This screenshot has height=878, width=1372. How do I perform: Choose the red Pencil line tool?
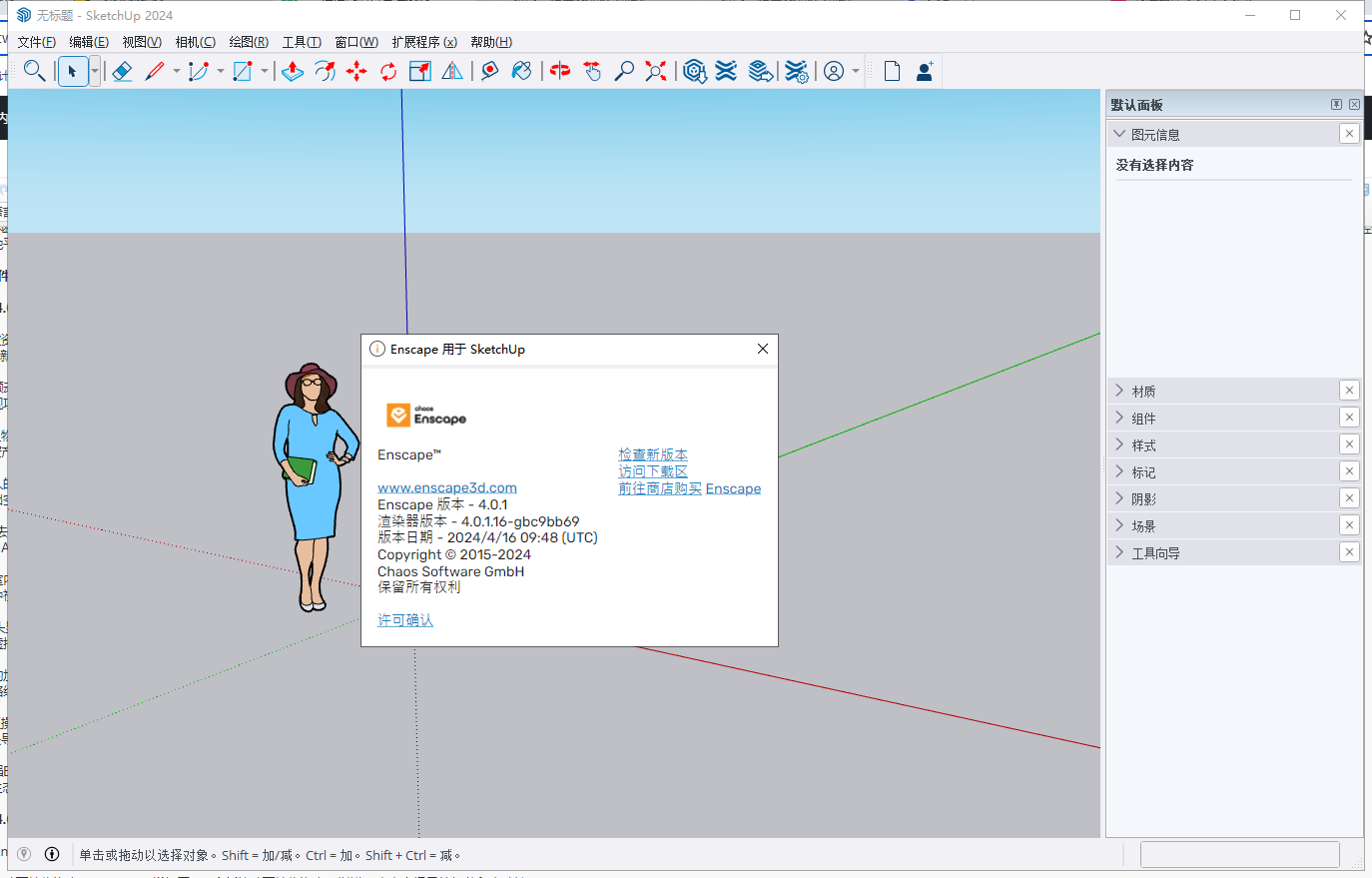coord(155,71)
